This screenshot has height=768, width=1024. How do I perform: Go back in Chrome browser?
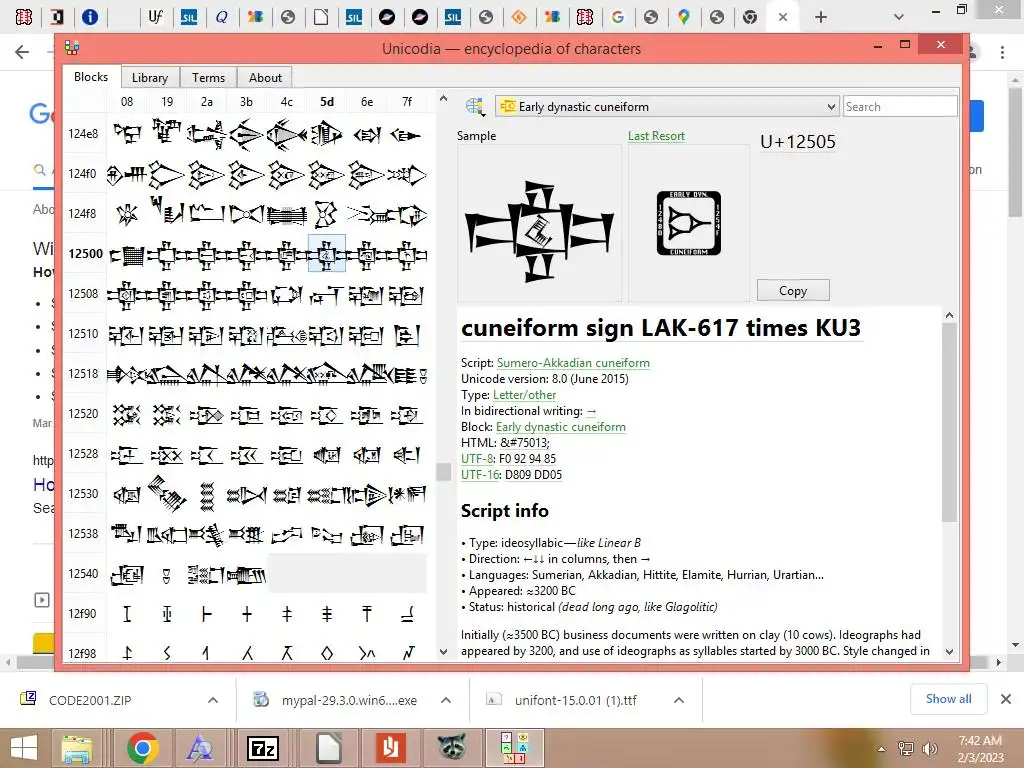pyautogui.click(x=22, y=52)
